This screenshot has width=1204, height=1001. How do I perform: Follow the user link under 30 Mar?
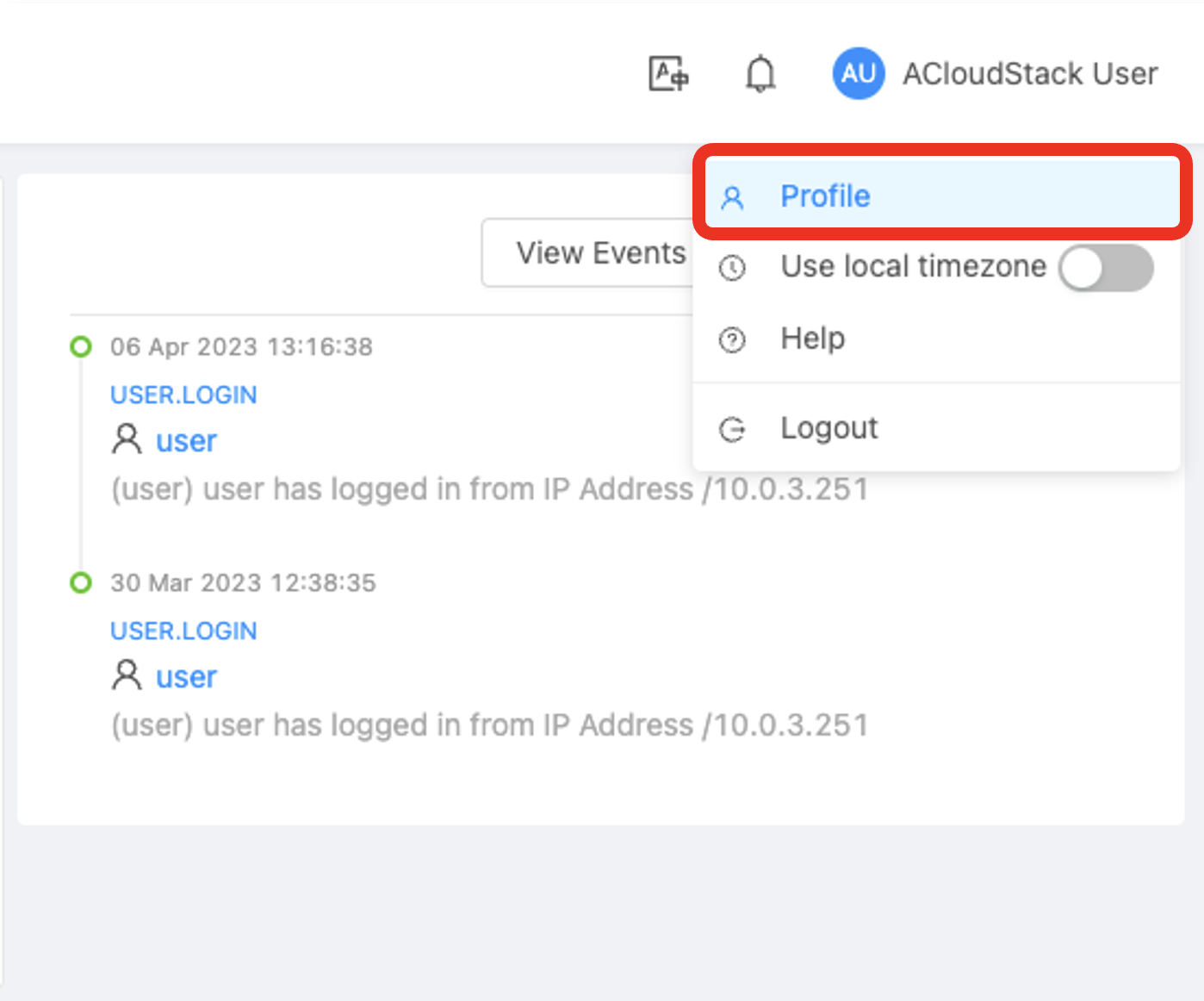(186, 677)
